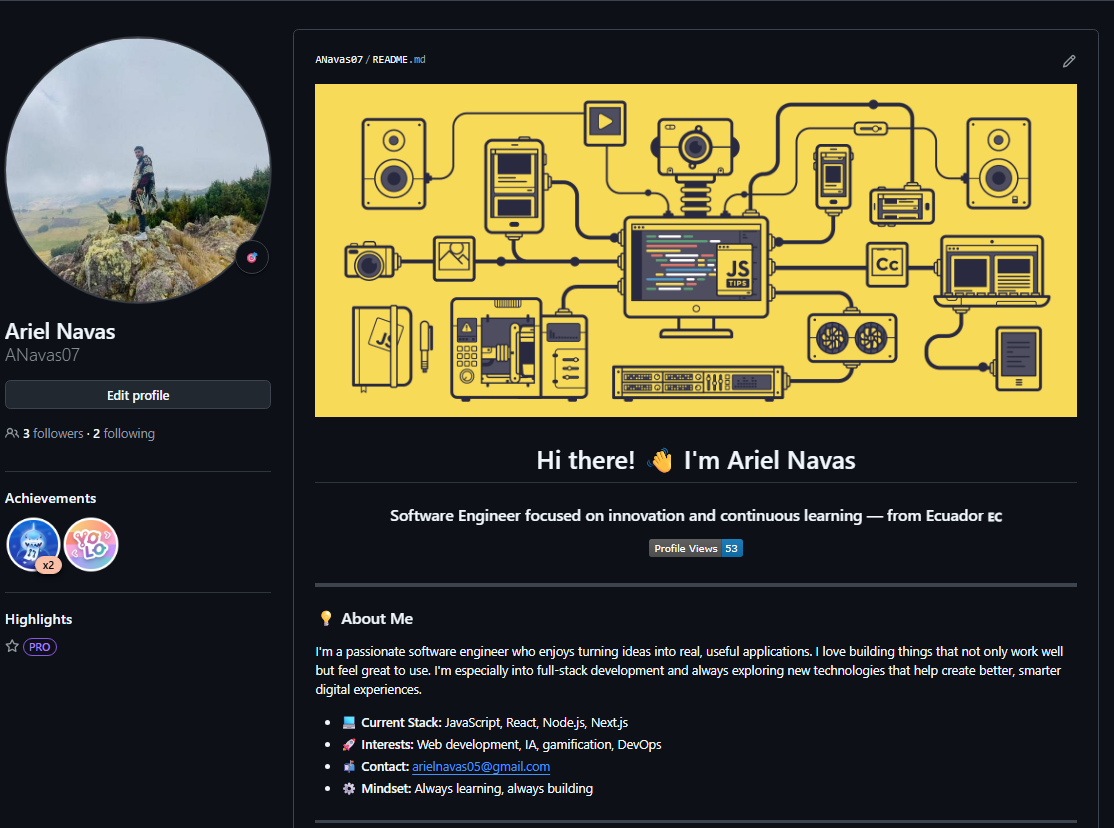This screenshot has width=1114, height=828.
Task: Open the circular profile avatar photo
Action: pos(138,170)
